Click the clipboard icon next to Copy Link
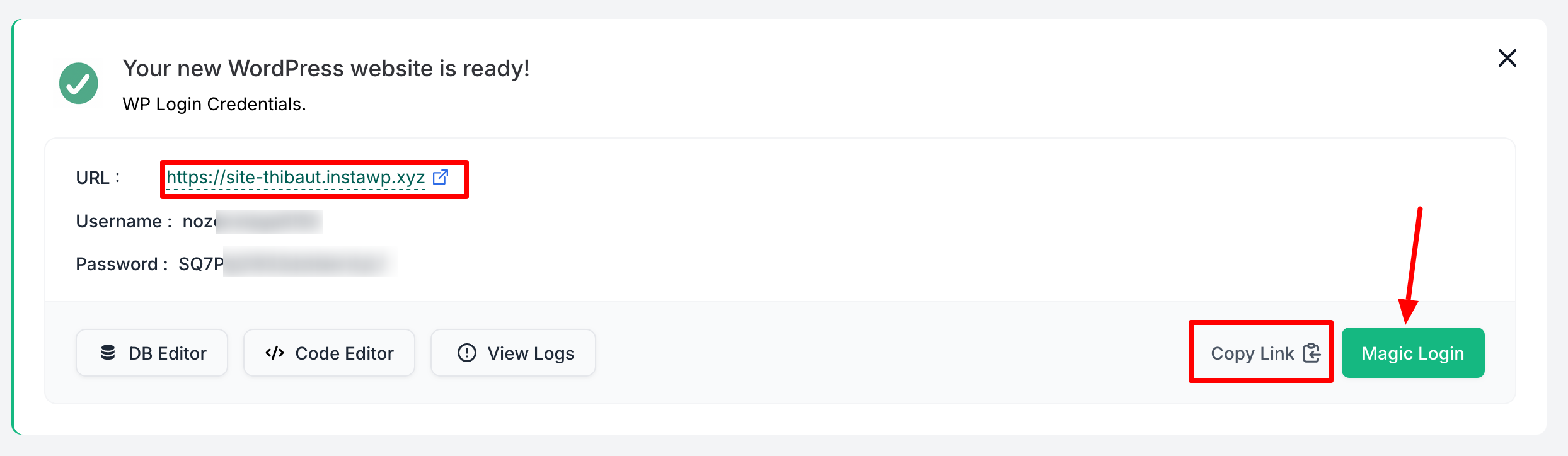Screen dimensions: 1568x456 [x=1311, y=353]
